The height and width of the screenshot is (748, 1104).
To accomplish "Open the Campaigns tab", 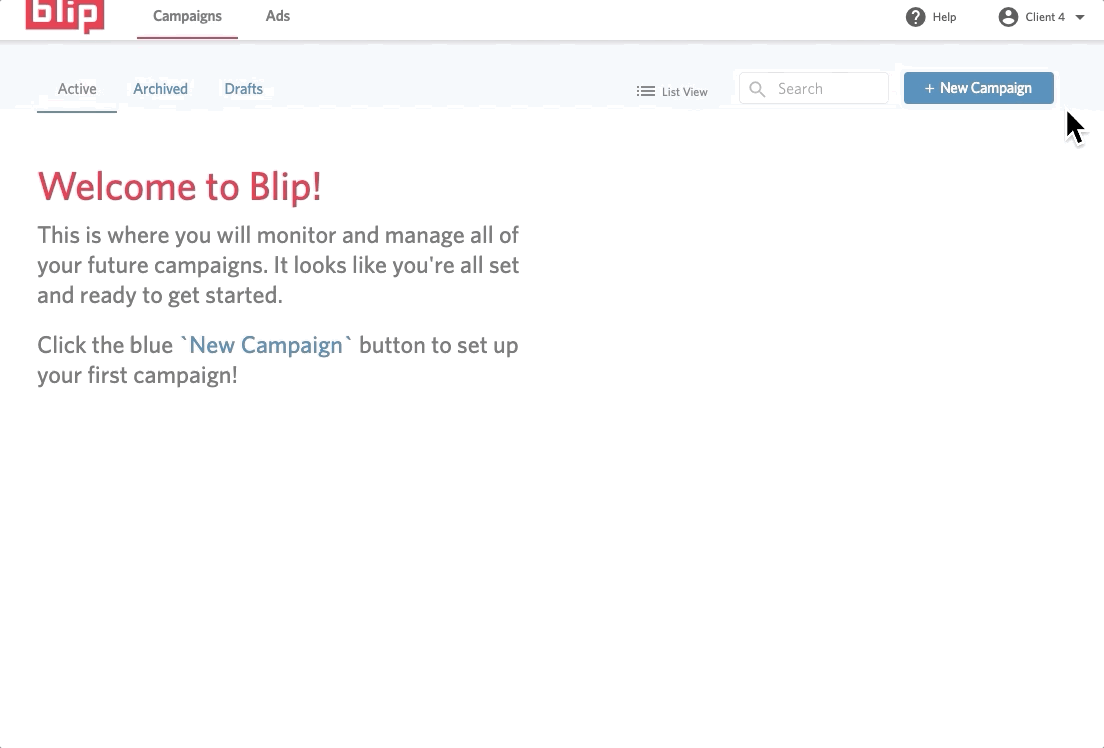I will point(187,16).
